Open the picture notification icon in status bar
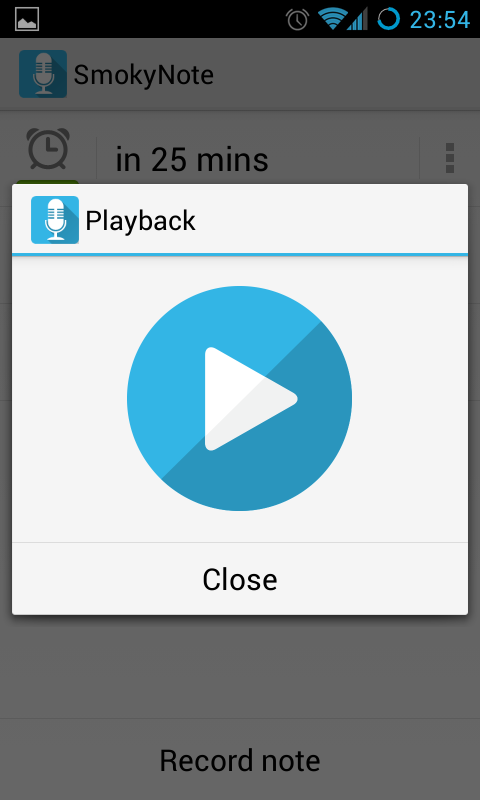The width and height of the screenshot is (480, 800). point(27,19)
